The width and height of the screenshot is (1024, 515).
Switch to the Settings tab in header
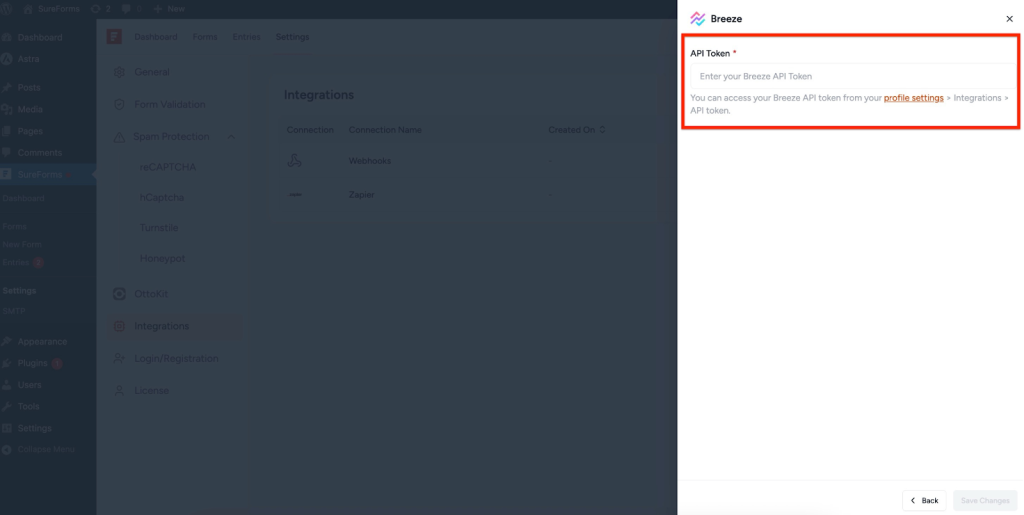(x=293, y=37)
